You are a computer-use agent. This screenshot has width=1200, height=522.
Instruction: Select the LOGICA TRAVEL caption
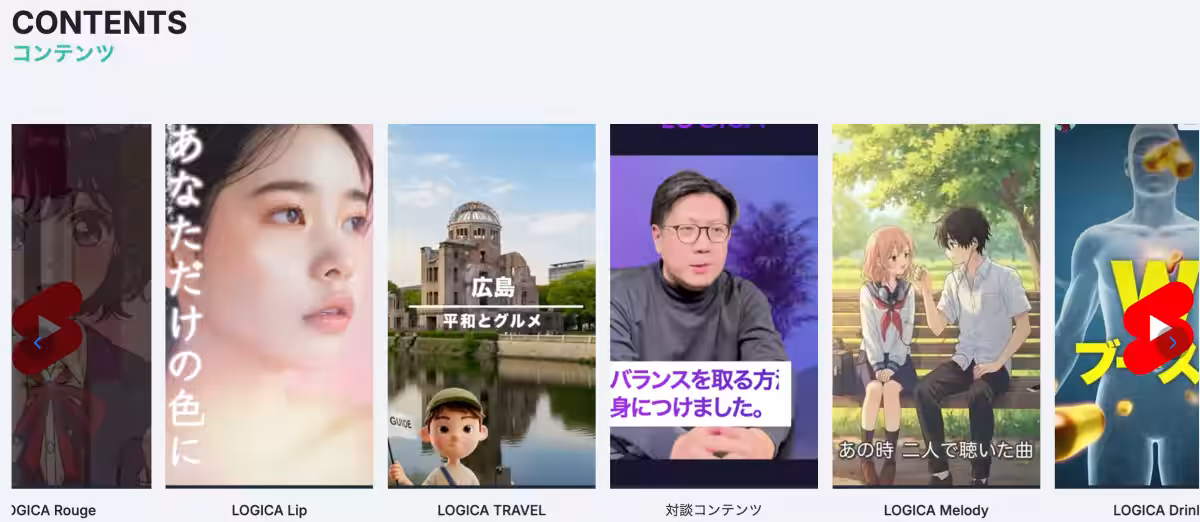click(491, 510)
